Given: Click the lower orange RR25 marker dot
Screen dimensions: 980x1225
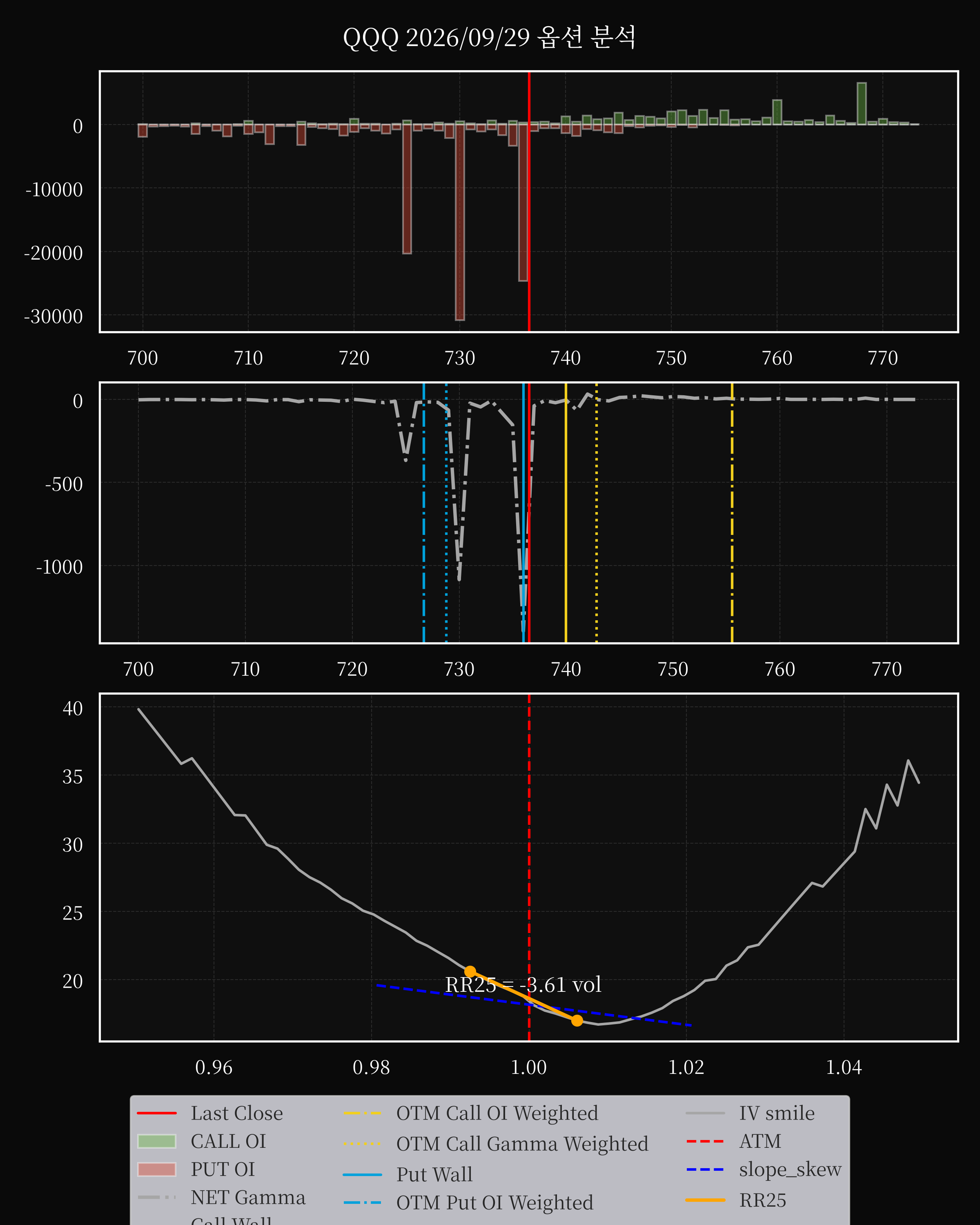Looking at the screenshot, I should tap(577, 1020).
